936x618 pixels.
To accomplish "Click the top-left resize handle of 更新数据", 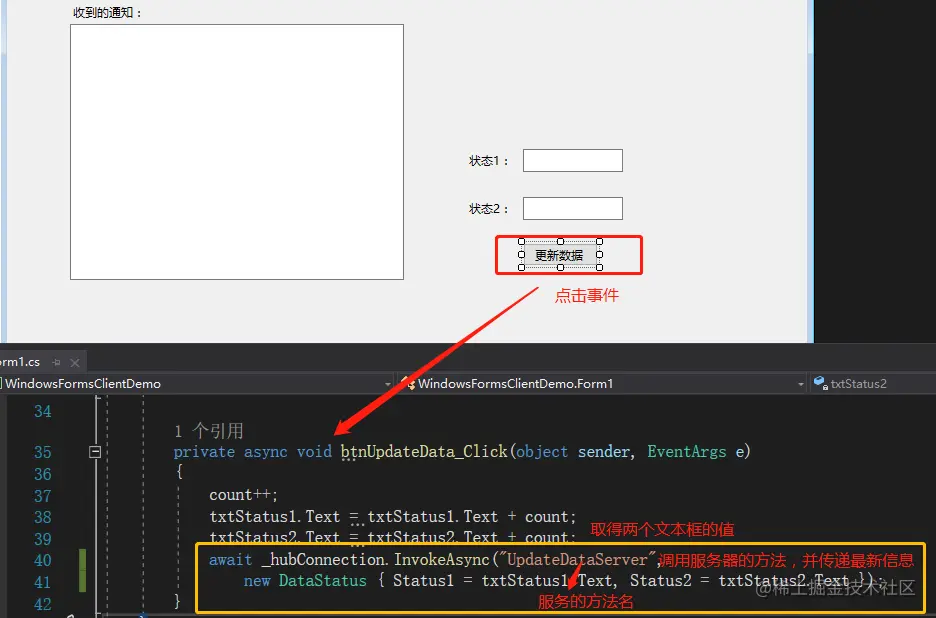I will pos(521,242).
